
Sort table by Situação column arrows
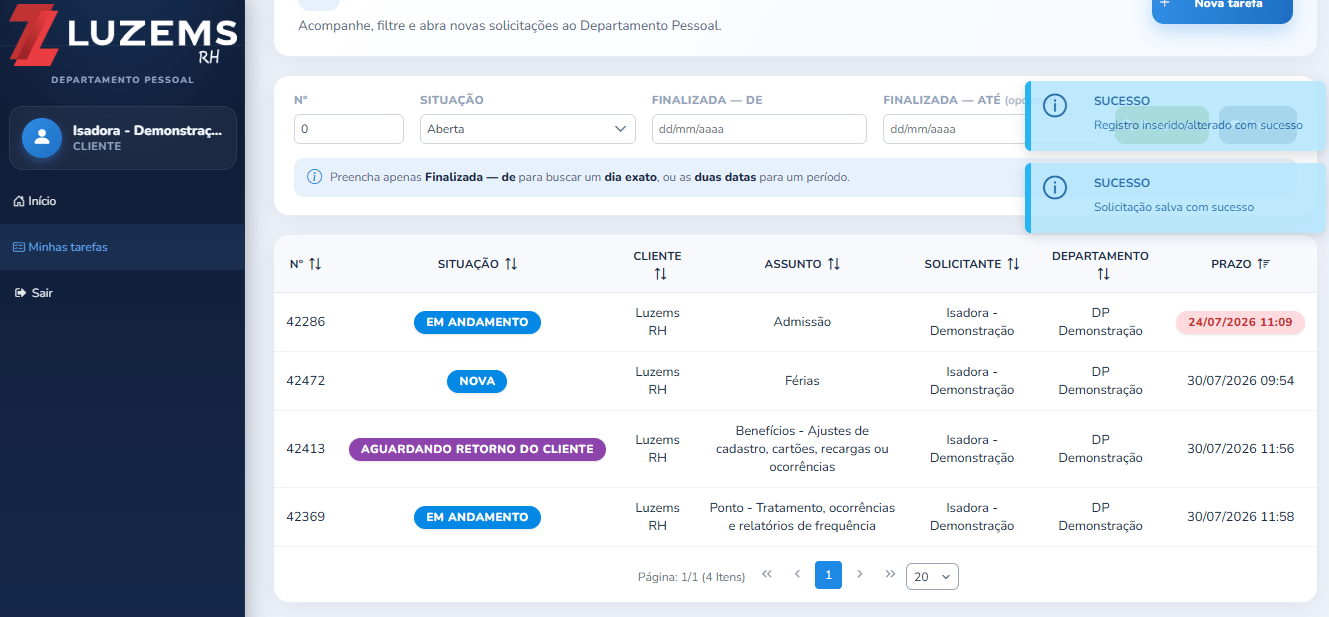point(511,264)
